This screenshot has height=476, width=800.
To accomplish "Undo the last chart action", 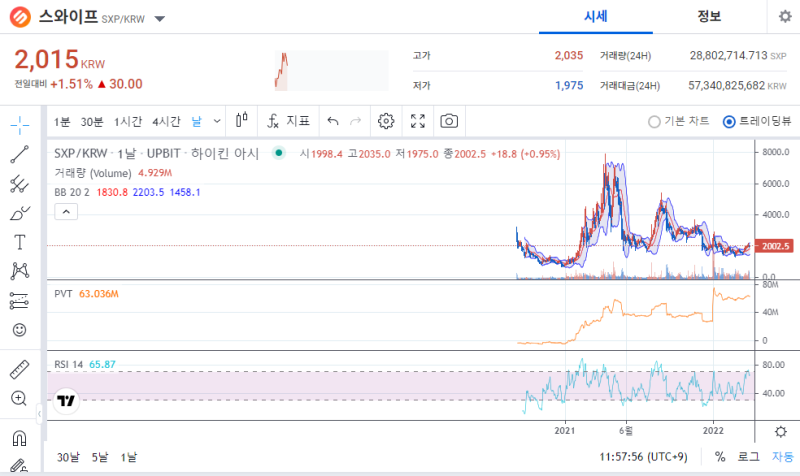I will [x=333, y=121].
